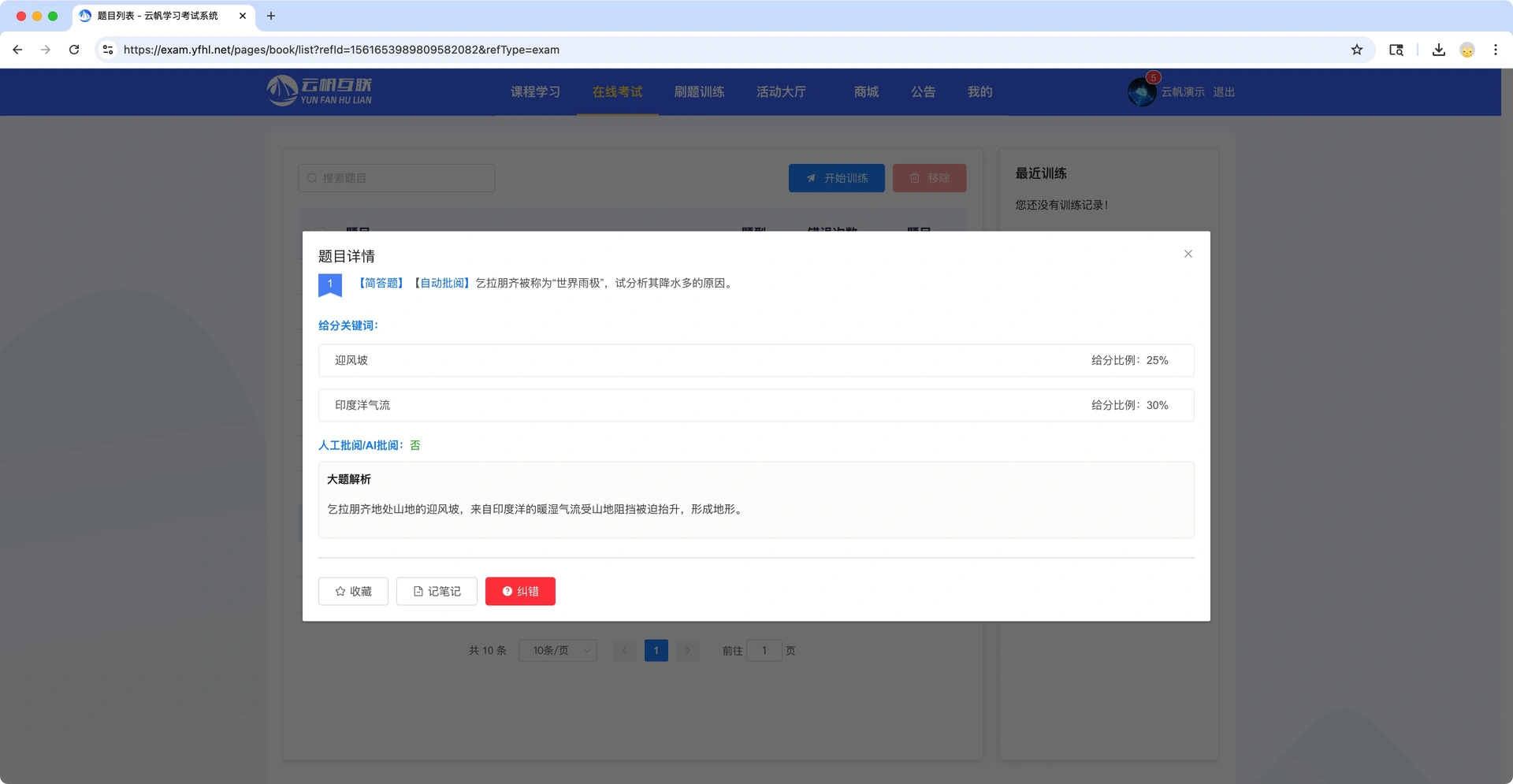1513x784 pixels.
Task: Click pagination page 1
Action: 656,651
